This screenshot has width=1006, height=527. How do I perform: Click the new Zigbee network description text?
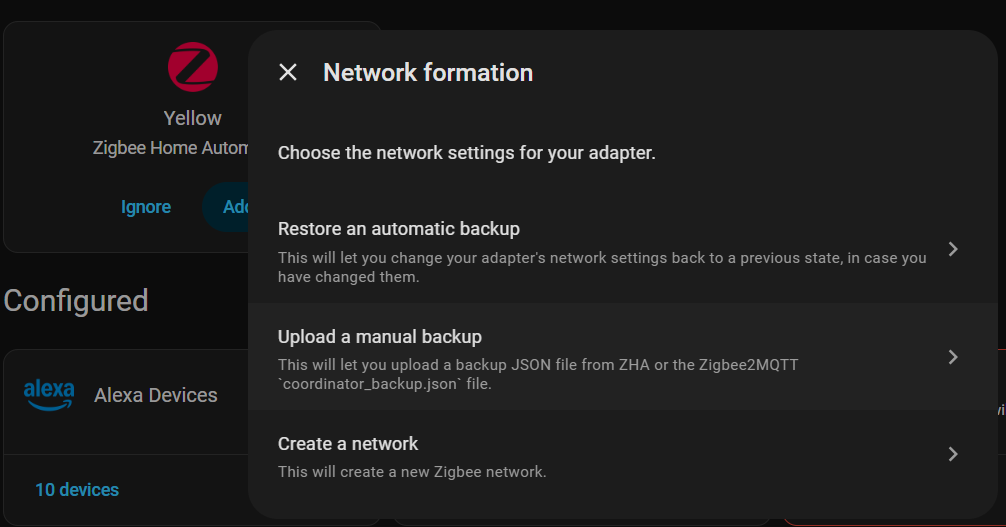click(412, 471)
